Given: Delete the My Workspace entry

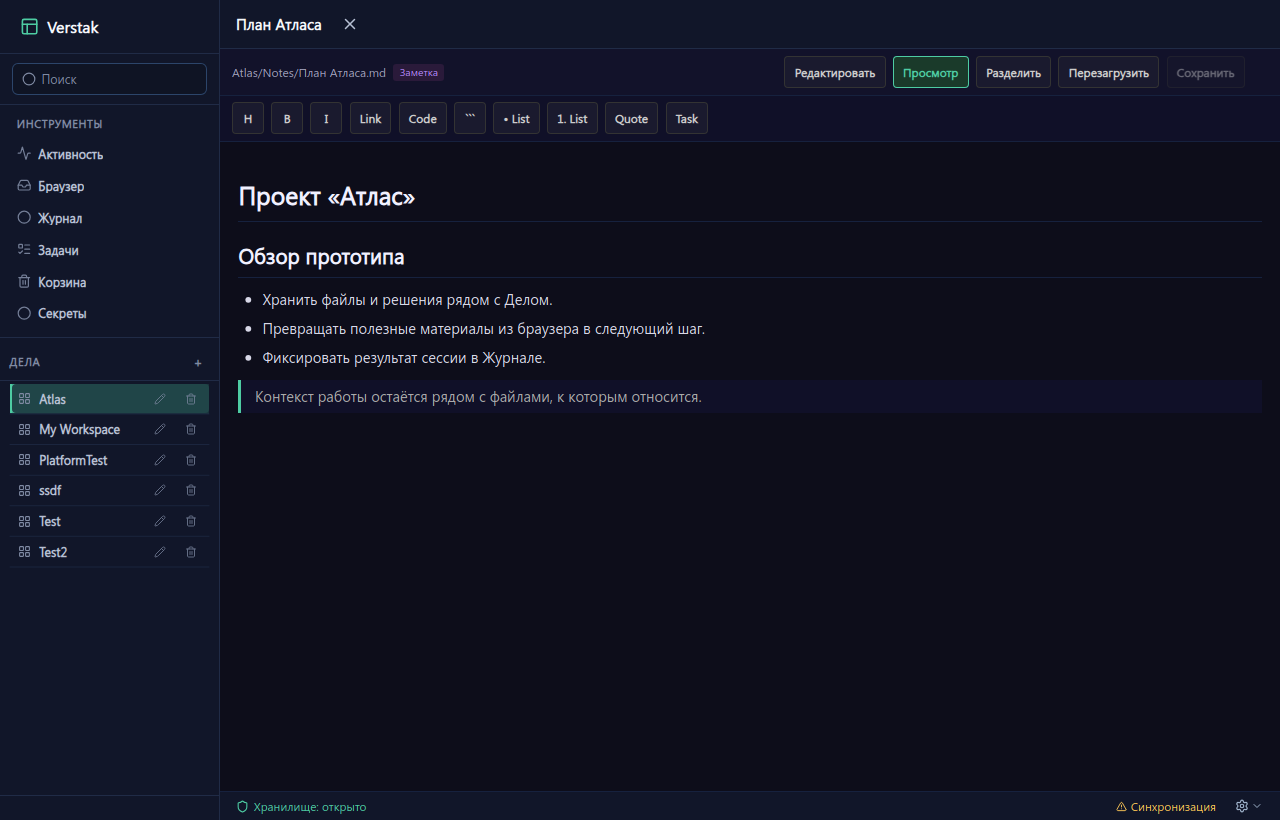Looking at the screenshot, I should (x=191, y=429).
